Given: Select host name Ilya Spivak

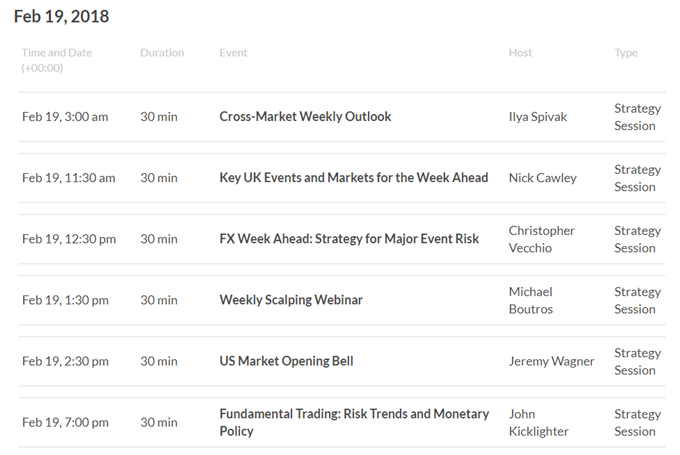Looking at the screenshot, I should pyautogui.click(x=538, y=117).
